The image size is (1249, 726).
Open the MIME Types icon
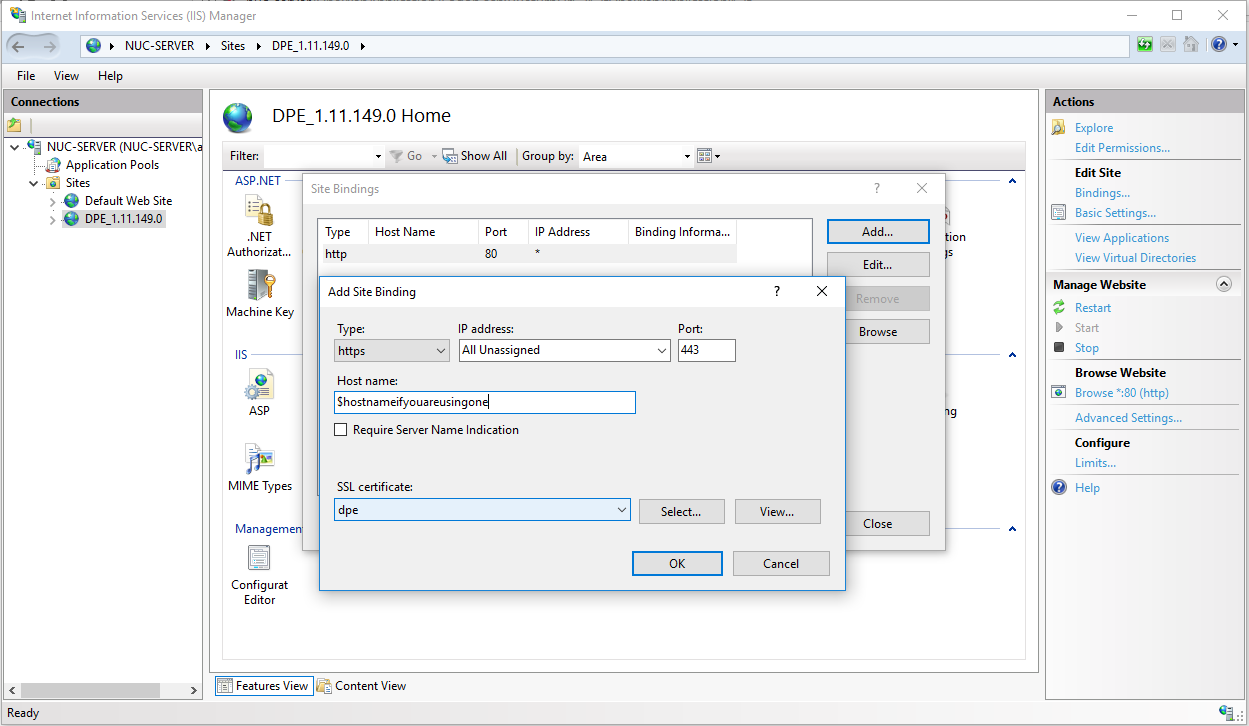point(259,460)
